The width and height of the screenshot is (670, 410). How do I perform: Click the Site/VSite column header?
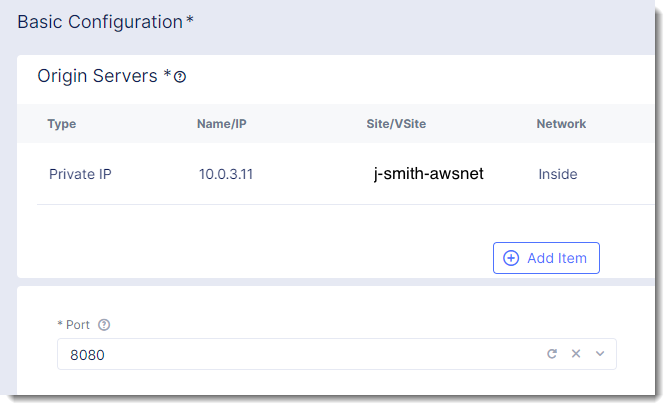pos(396,124)
